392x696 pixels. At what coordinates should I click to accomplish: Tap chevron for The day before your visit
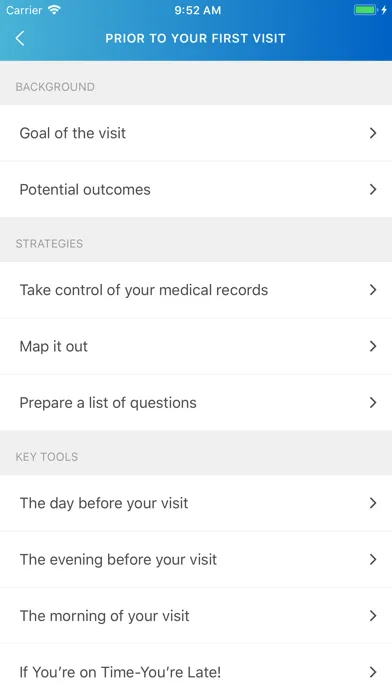373,503
